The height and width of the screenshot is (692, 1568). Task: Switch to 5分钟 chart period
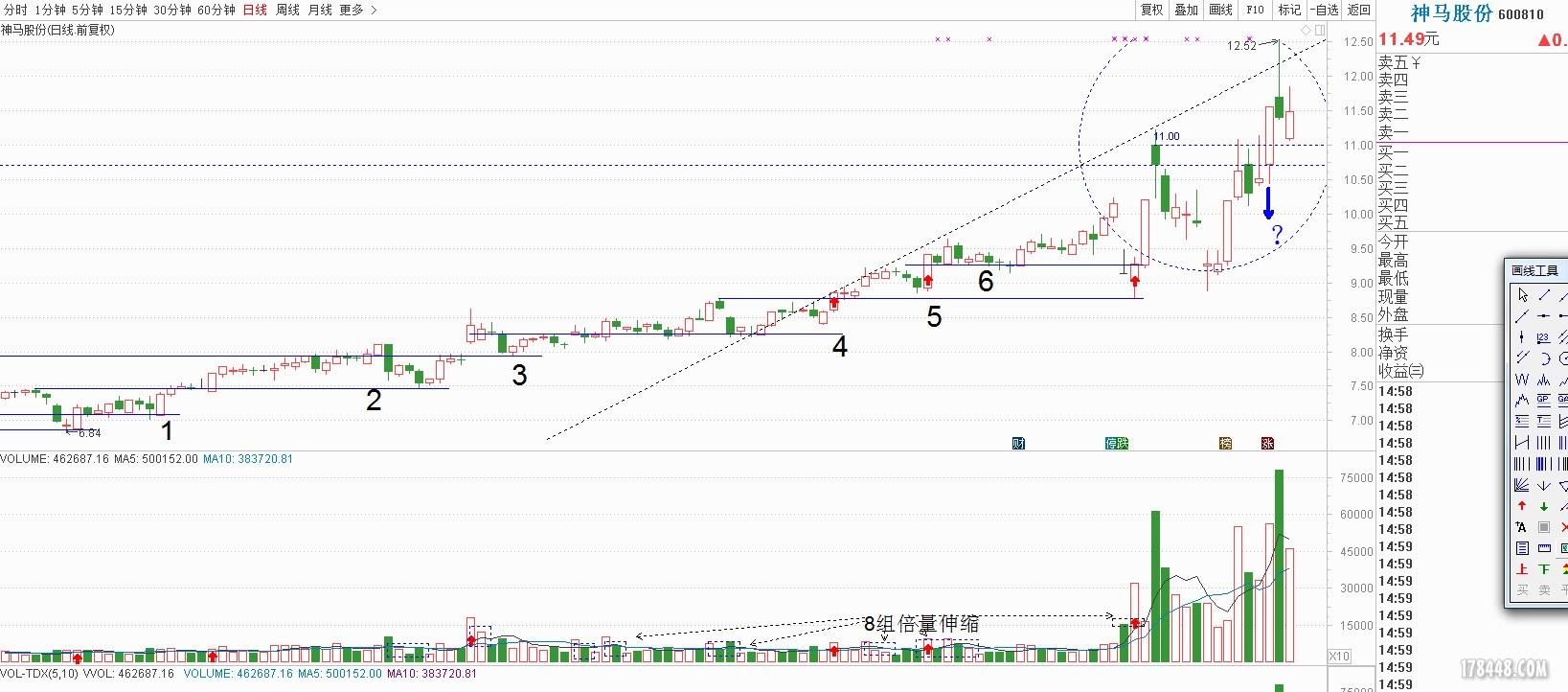click(x=87, y=10)
